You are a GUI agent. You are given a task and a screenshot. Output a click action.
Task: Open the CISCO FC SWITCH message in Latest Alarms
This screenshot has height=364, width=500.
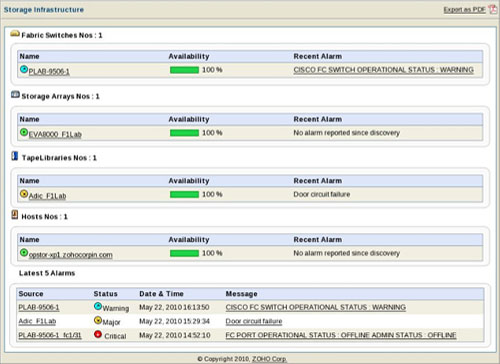[316, 307]
